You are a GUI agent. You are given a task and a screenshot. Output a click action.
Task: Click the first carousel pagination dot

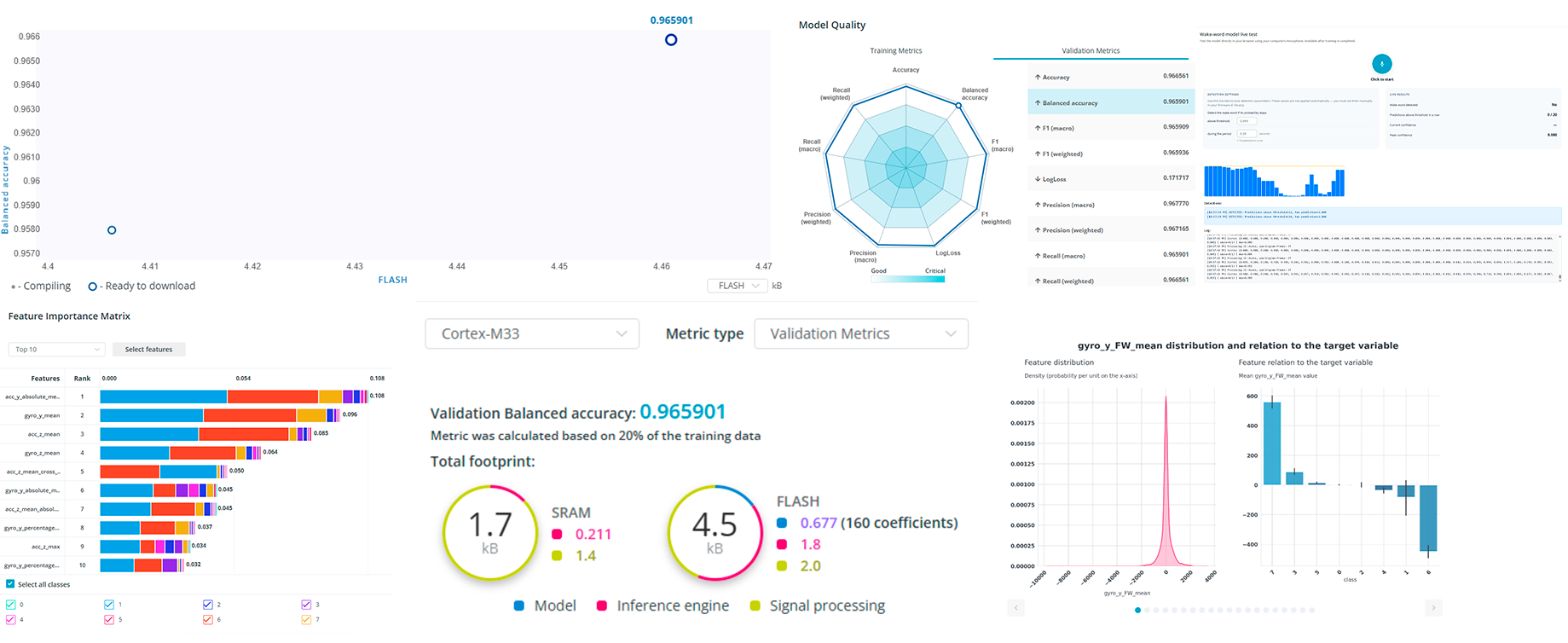point(1137,610)
